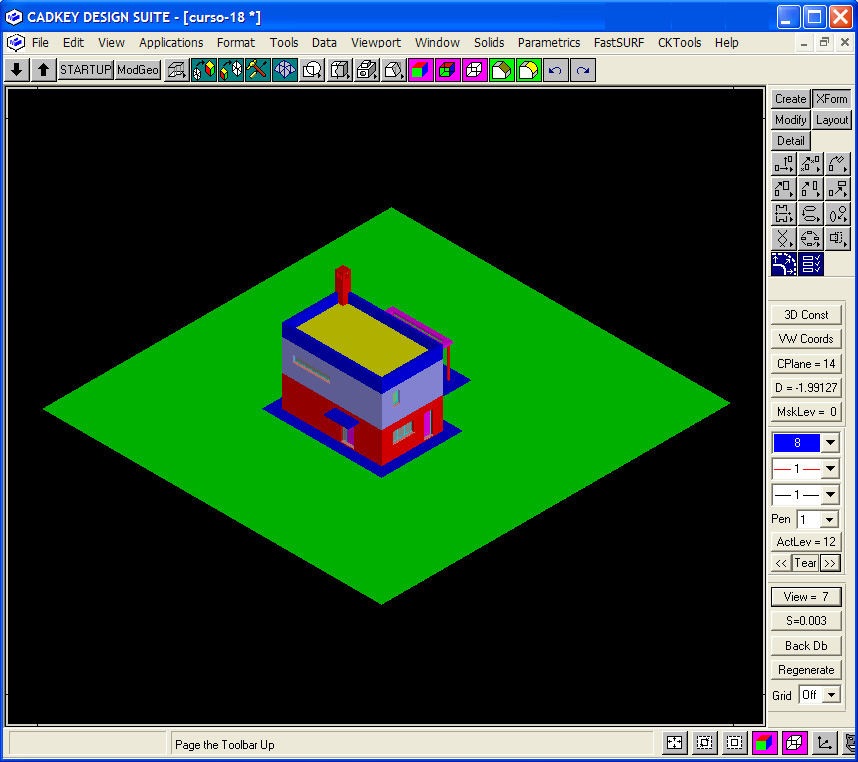
Task: Click the X-shaped mirror transform icon
Action: pos(784,239)
